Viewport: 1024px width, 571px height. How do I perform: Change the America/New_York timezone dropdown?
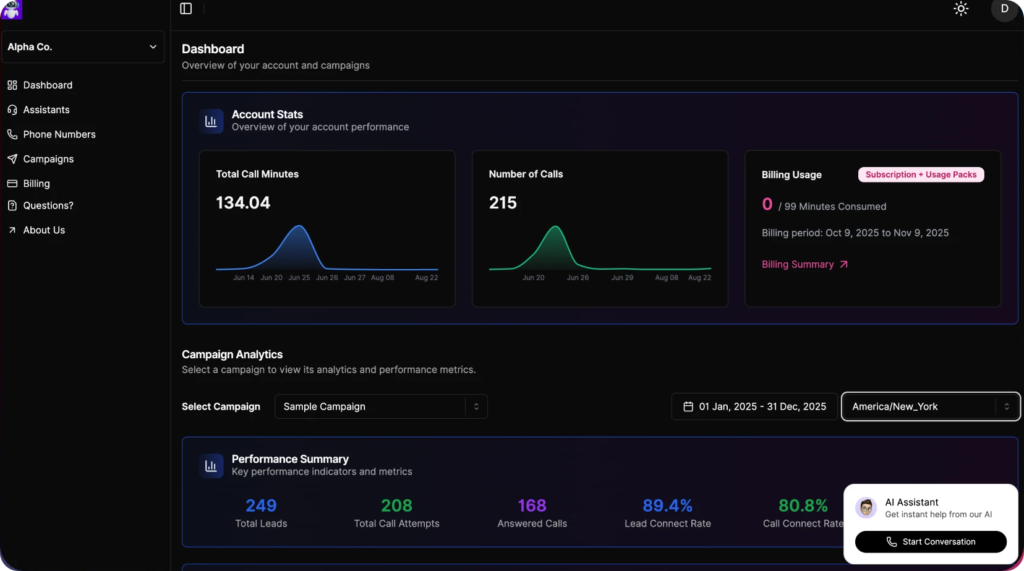click(x=930, y=407)
